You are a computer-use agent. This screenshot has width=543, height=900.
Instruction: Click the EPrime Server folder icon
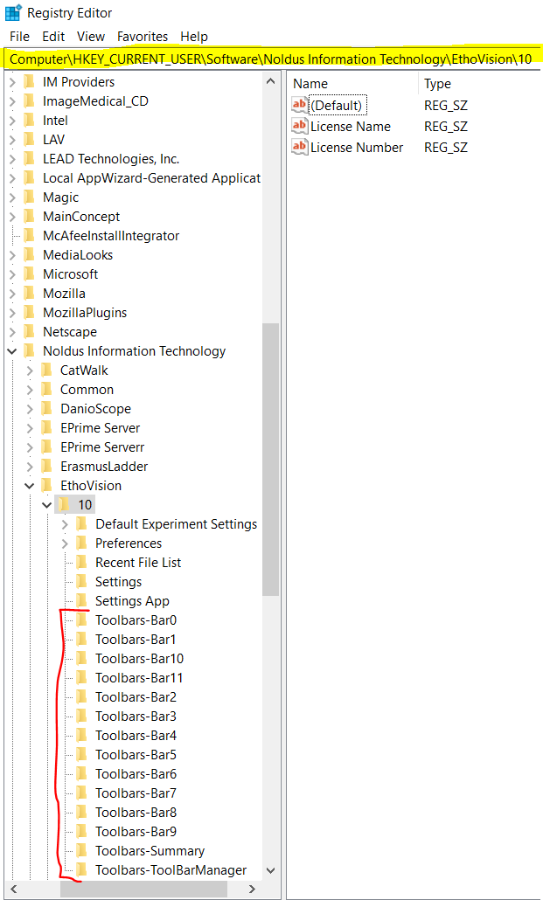pyautogui.click(x=46, y=428)
